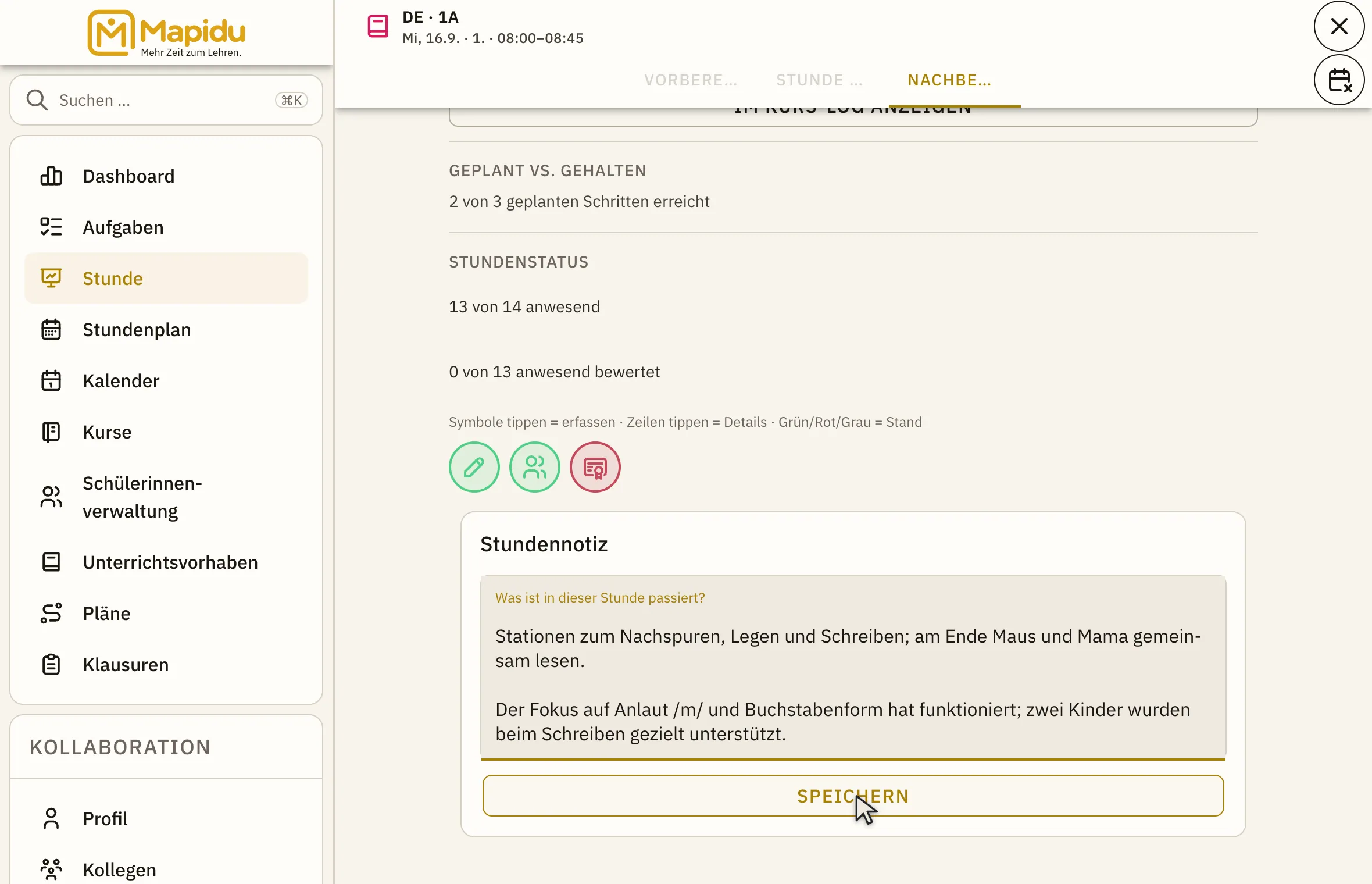Screen dimensions: 1372x884
Task: Click the calendar cancel lesson icon
Action: [x=1339, y=80]
